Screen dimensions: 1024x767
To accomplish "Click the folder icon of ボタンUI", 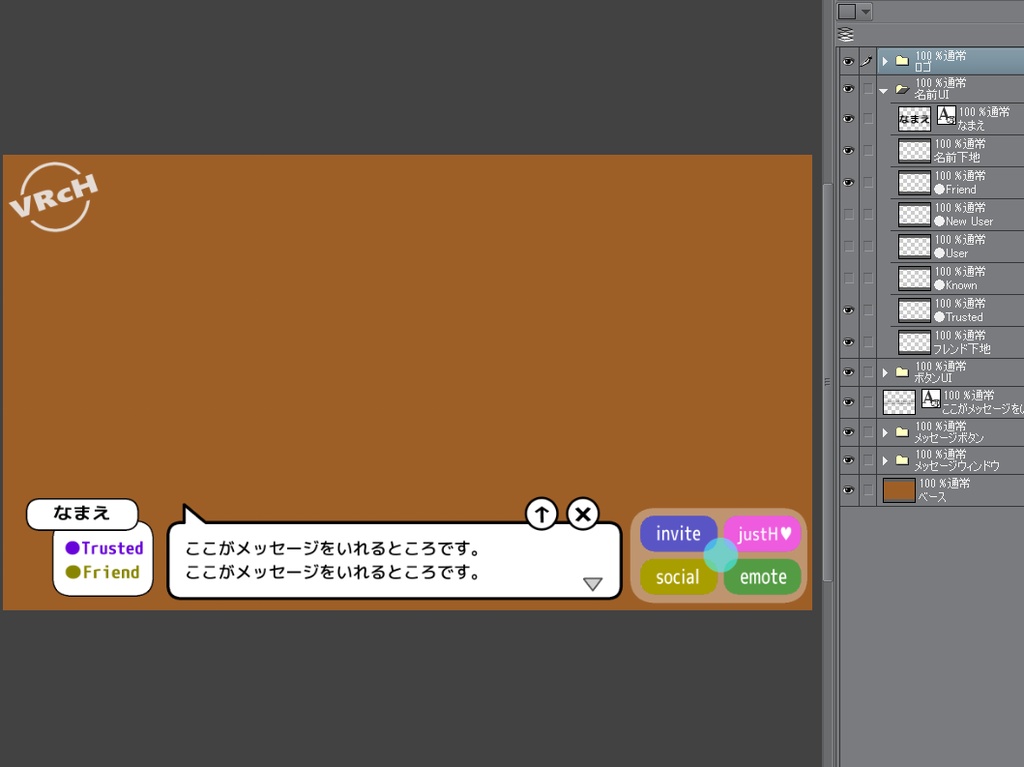I will pos(902,372).
